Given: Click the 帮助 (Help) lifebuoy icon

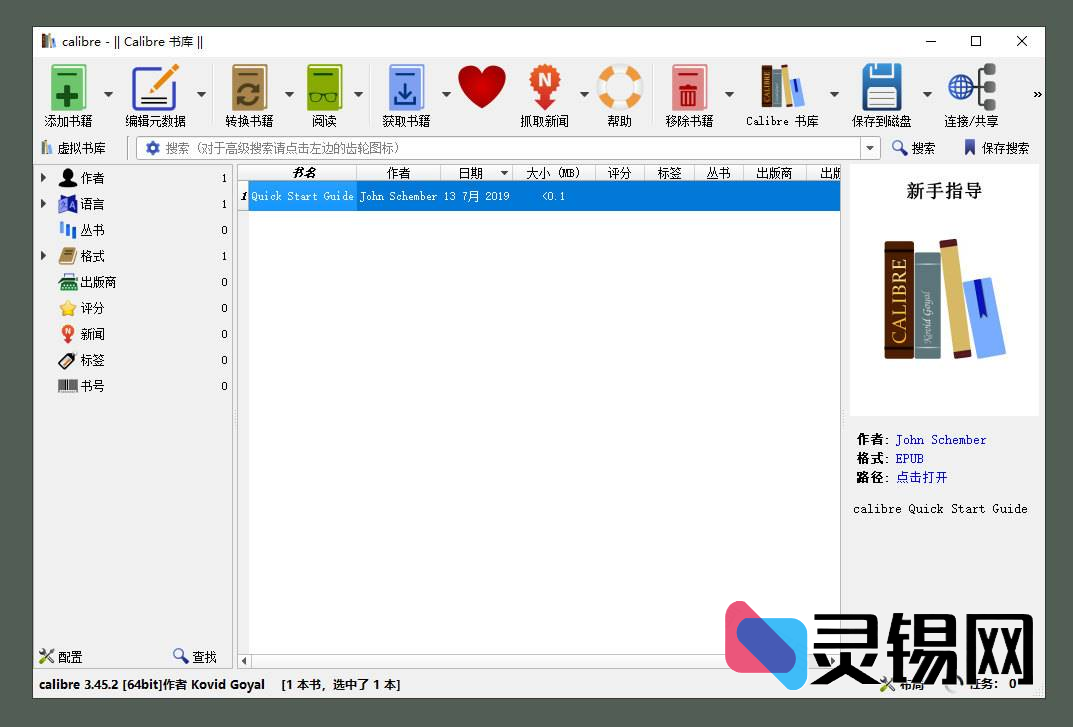Looking at the screenshot, I should coord(619,88).
